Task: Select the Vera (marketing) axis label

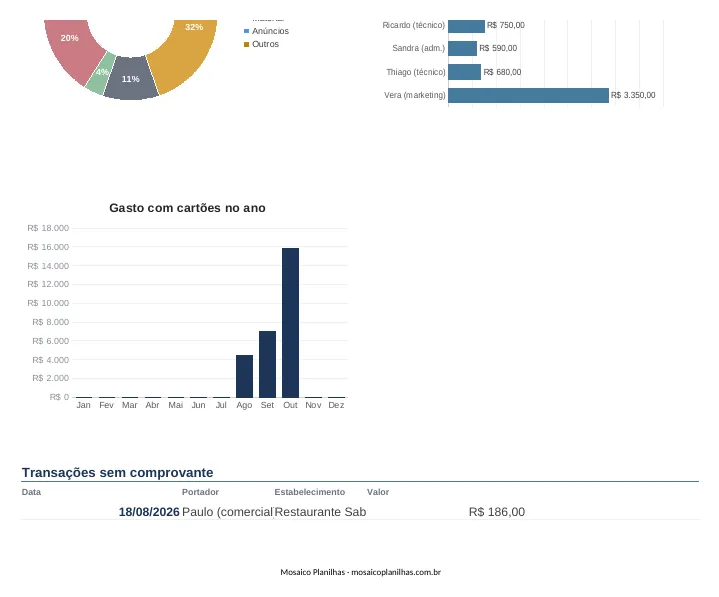Action: click(x=415, y=95)
